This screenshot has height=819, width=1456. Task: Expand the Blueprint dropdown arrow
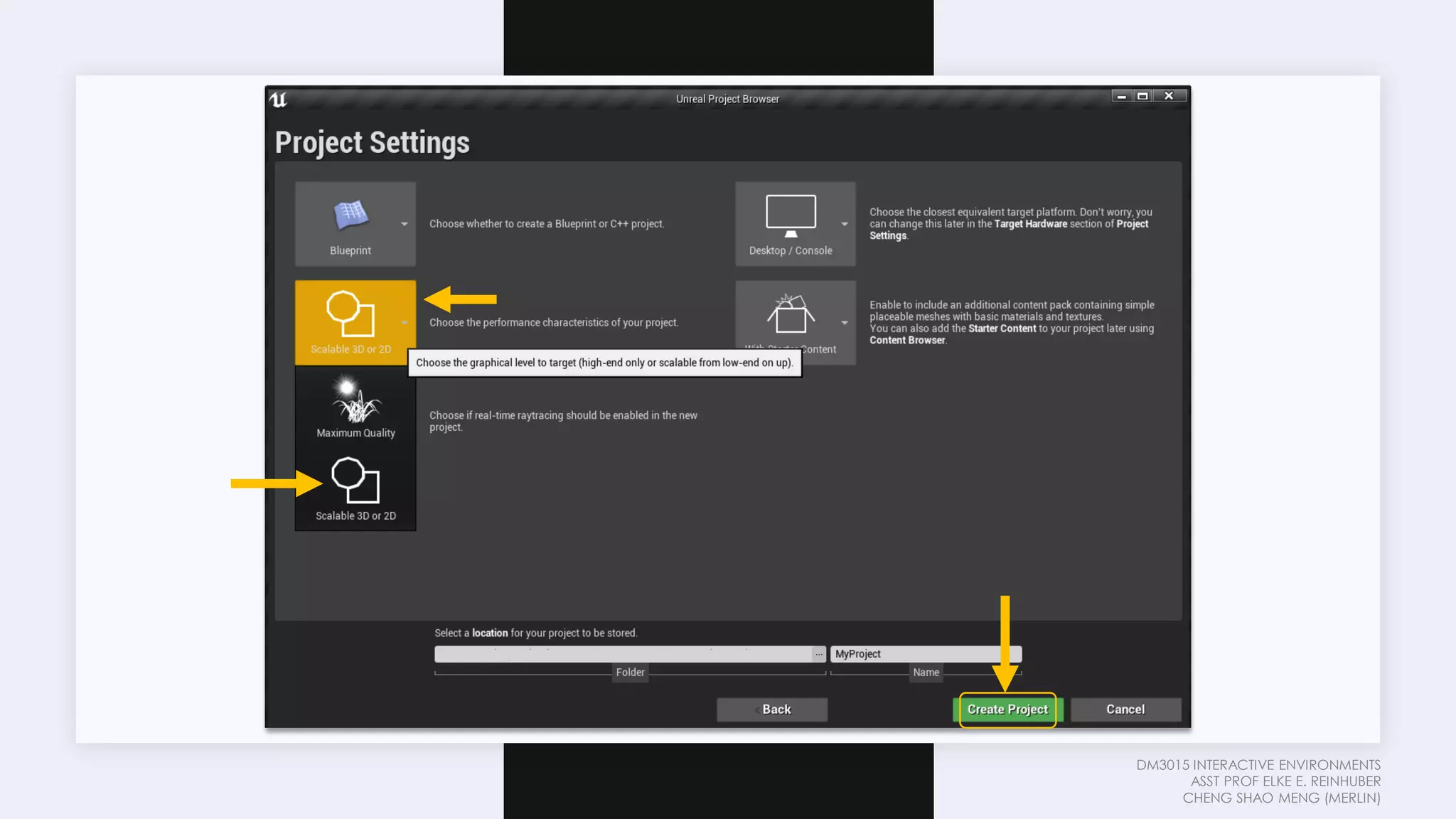405,224
